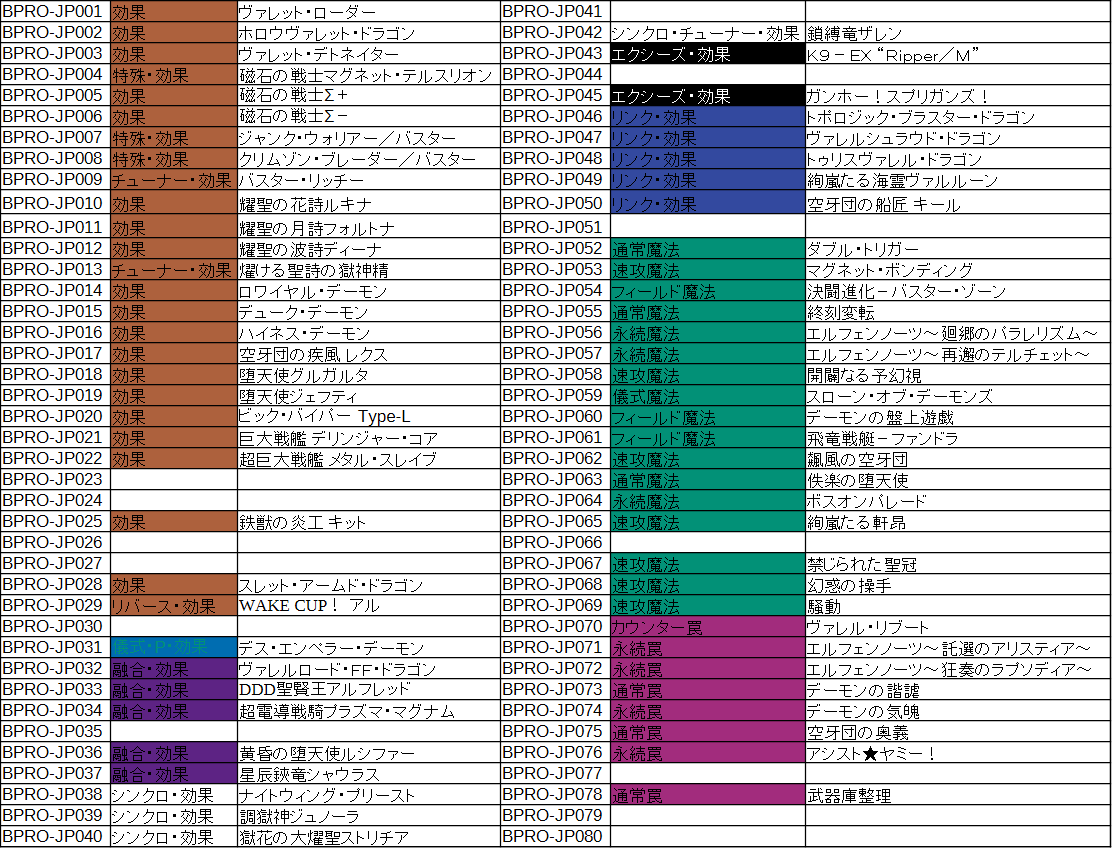Click the brown リバース・効果 cell
Viewport: 1113px width, 859px height.
(173, 606)
